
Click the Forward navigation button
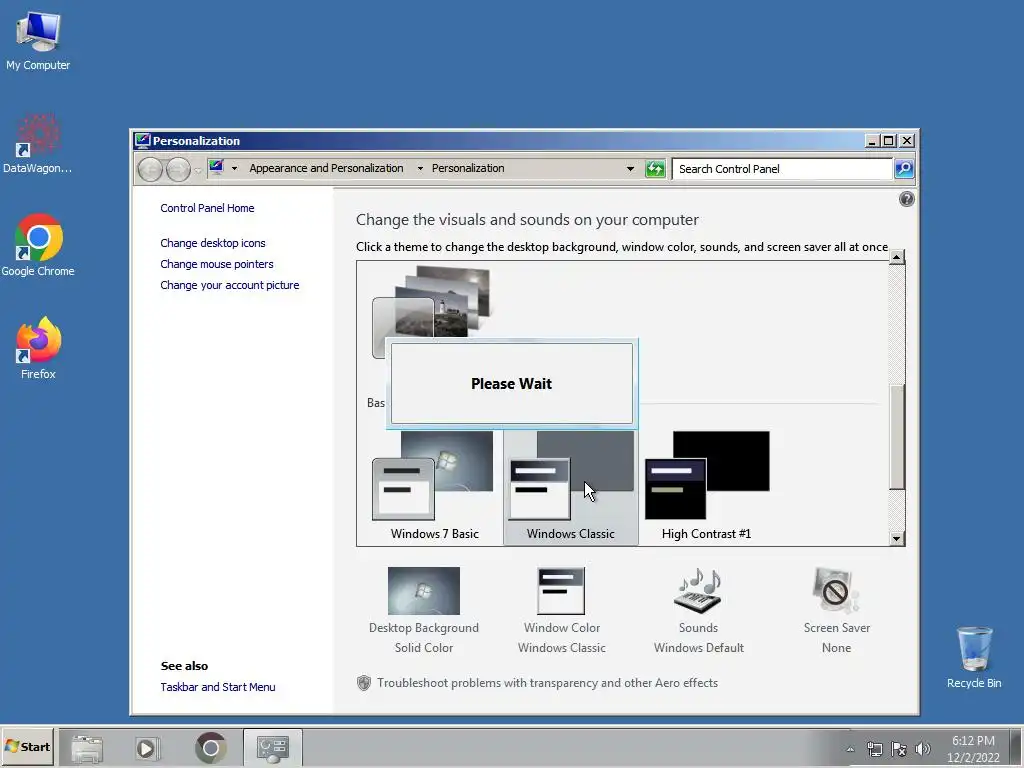(x=178, y=169)
